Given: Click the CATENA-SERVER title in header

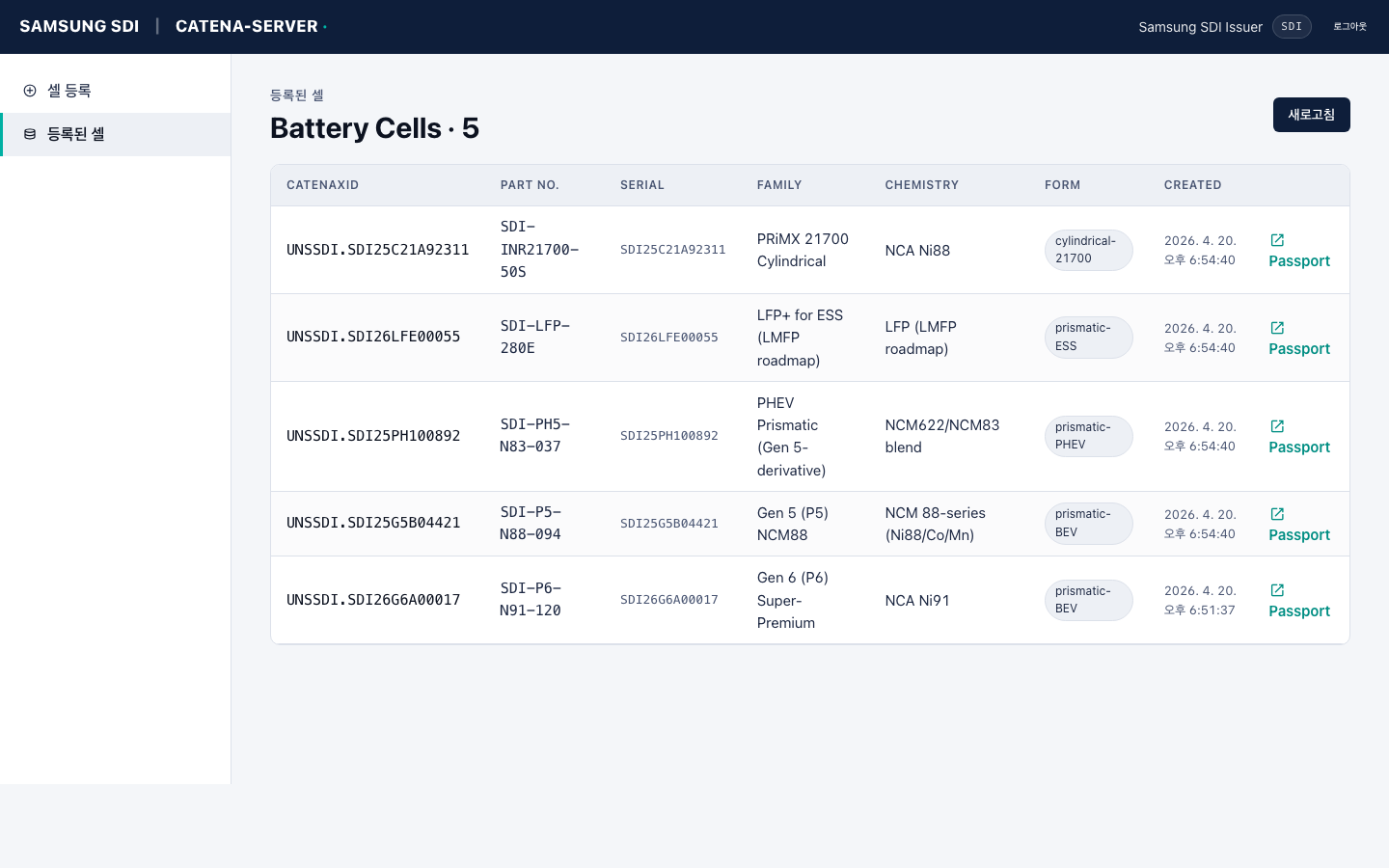Looking at the screenshot, I should click(x=246, y=27).
